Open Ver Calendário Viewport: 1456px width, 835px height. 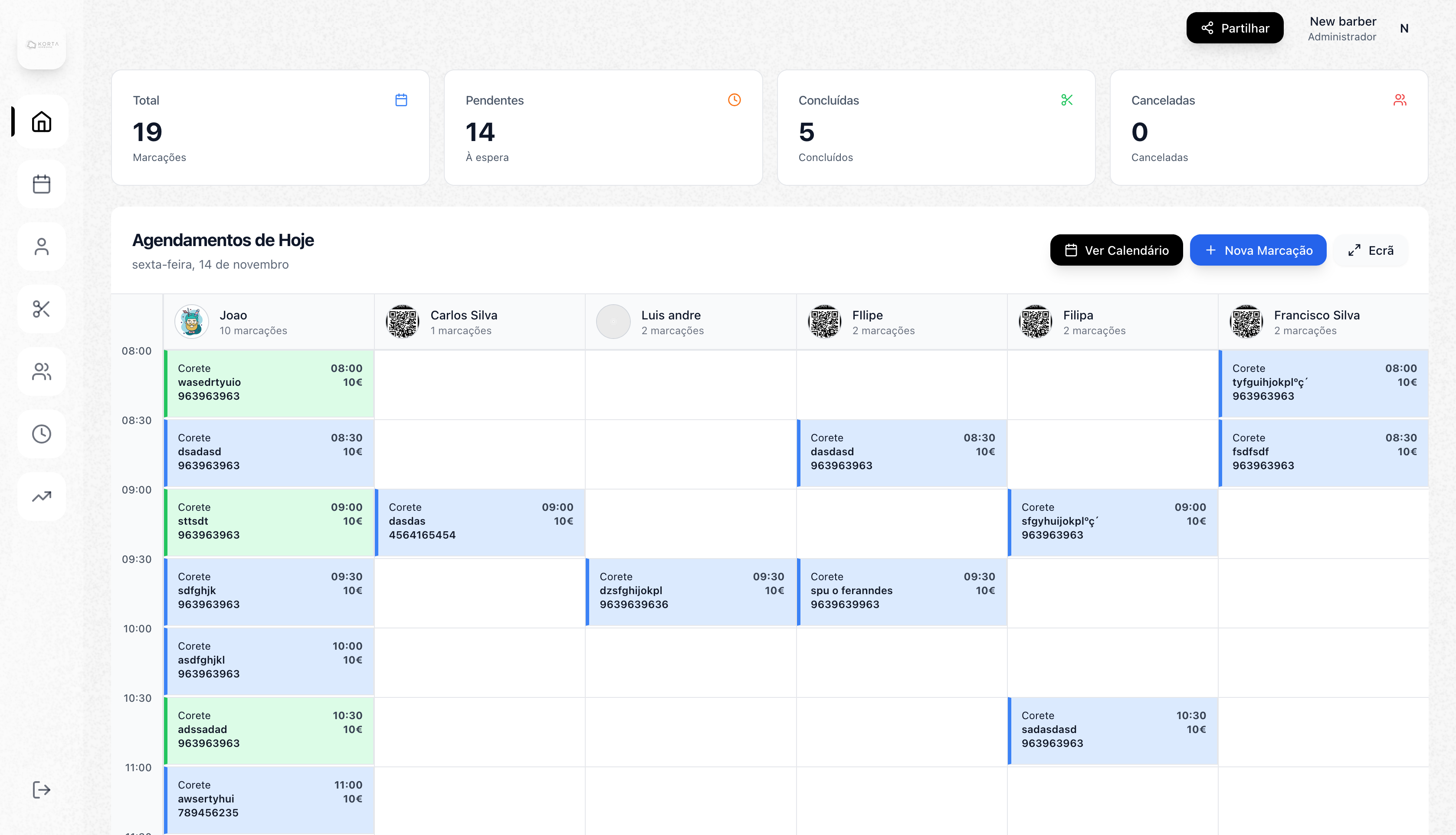(x=1115, y=250)
